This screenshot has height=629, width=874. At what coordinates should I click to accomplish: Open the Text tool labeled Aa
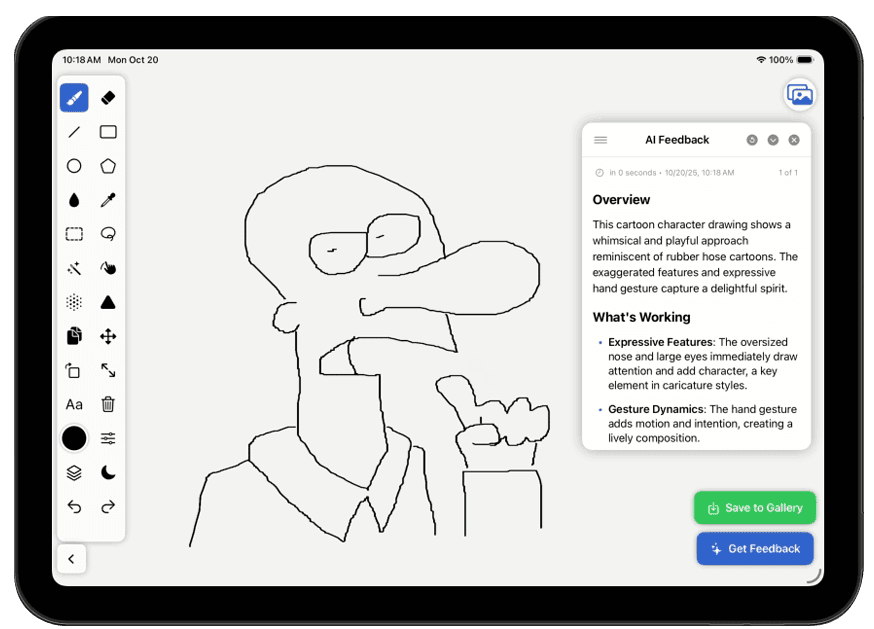pyautogui.click(x=74, y=404)
